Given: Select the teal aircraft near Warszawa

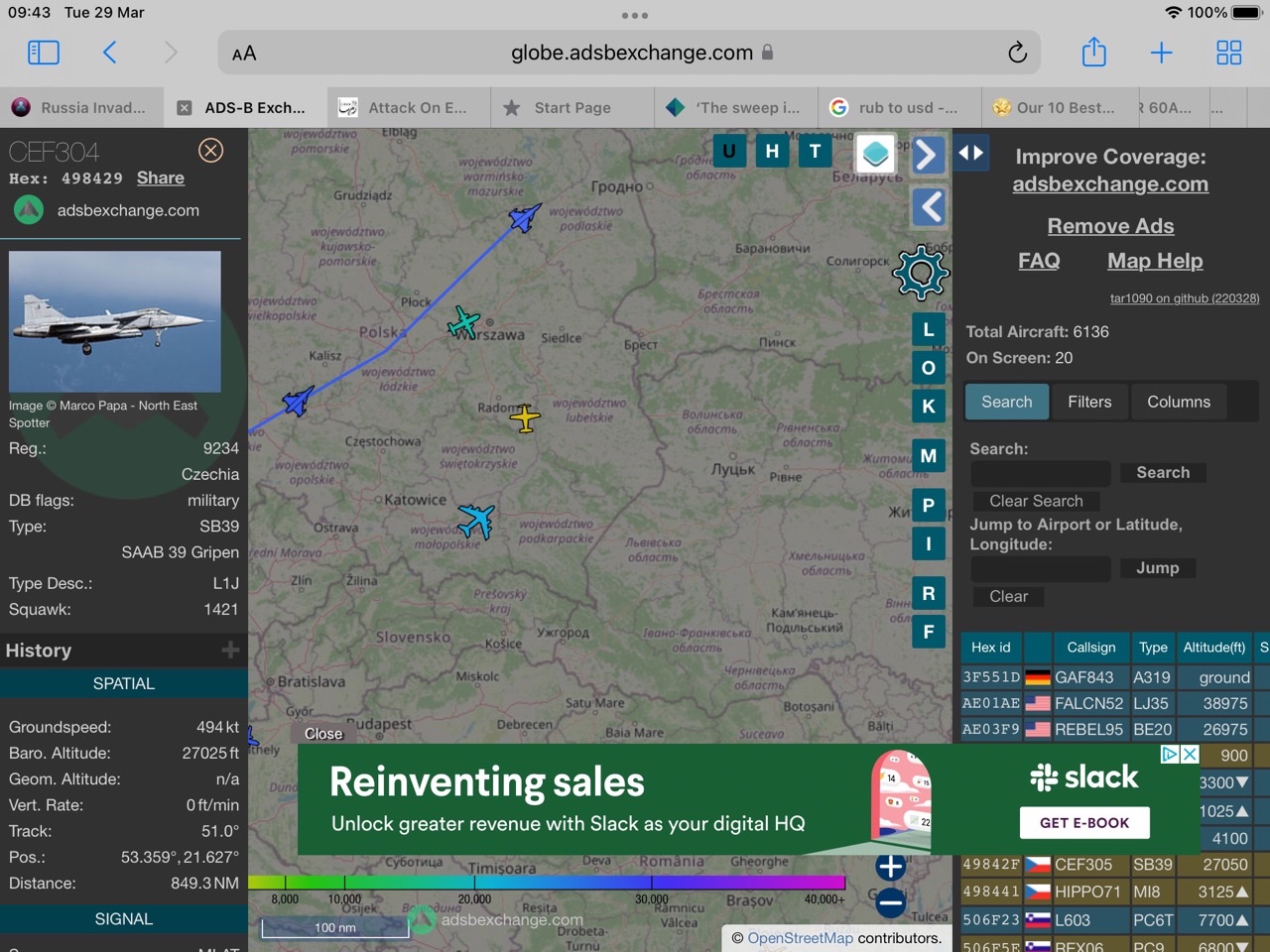Looking at the screenshot, I should tap(463, 322).
